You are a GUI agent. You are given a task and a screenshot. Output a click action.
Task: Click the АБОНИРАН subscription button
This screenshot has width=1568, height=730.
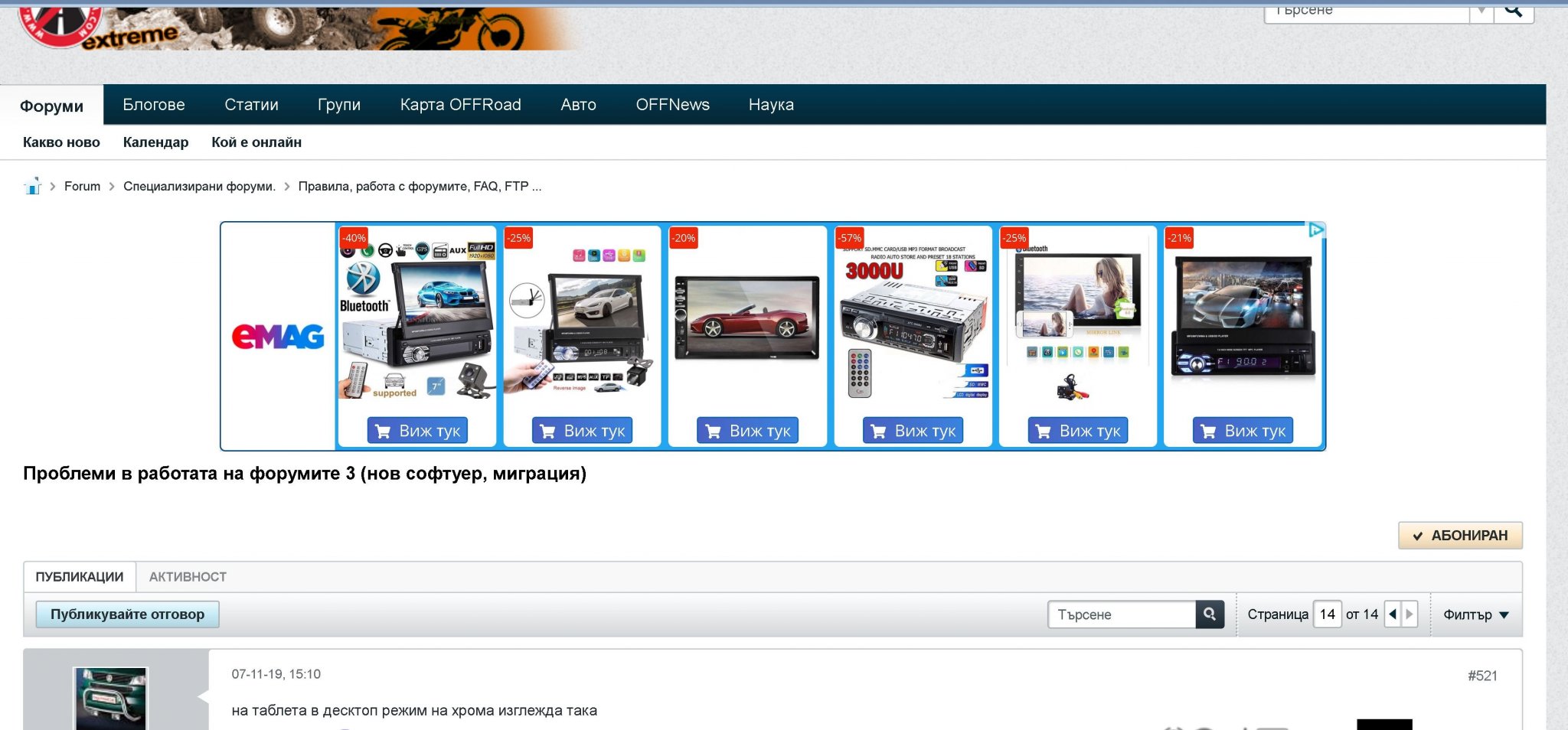1460,536
